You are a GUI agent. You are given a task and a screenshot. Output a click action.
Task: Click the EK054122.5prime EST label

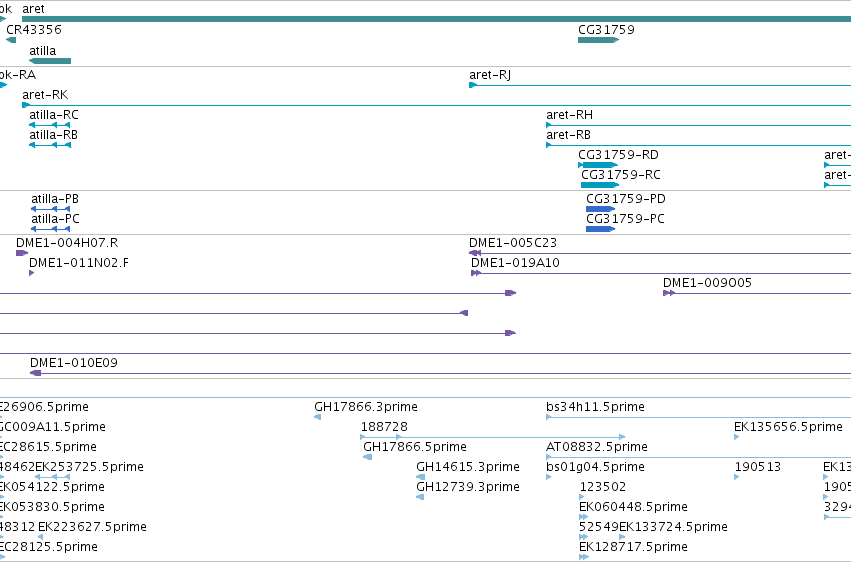(52, 487)
